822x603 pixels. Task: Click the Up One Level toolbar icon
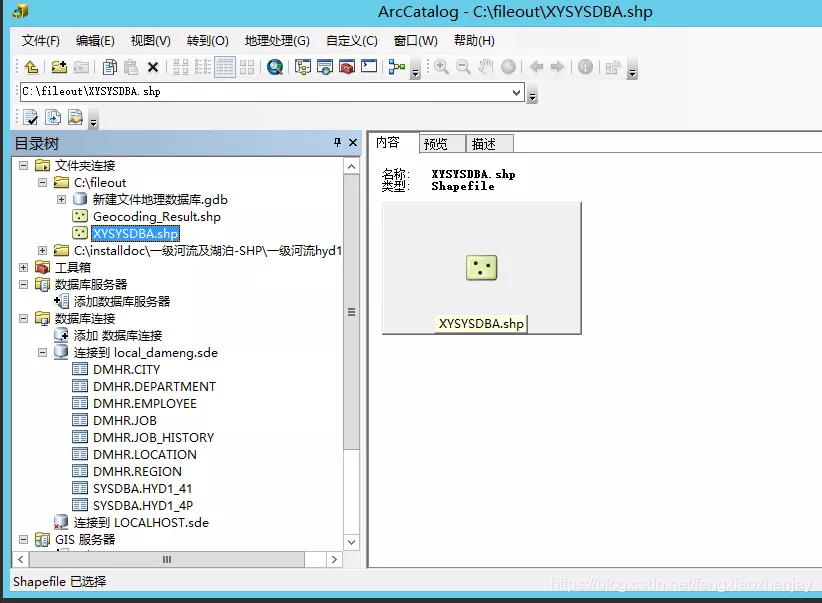point(31,67)
